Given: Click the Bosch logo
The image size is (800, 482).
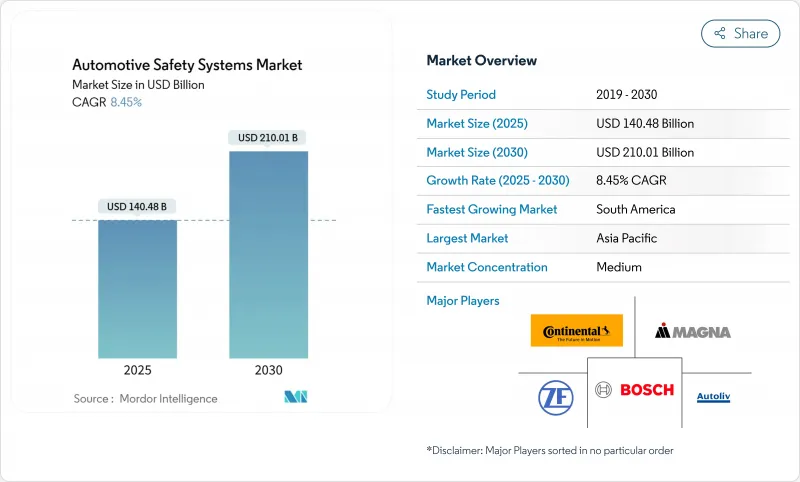Looking at the screenshot, I should click(x=634, y=390).
